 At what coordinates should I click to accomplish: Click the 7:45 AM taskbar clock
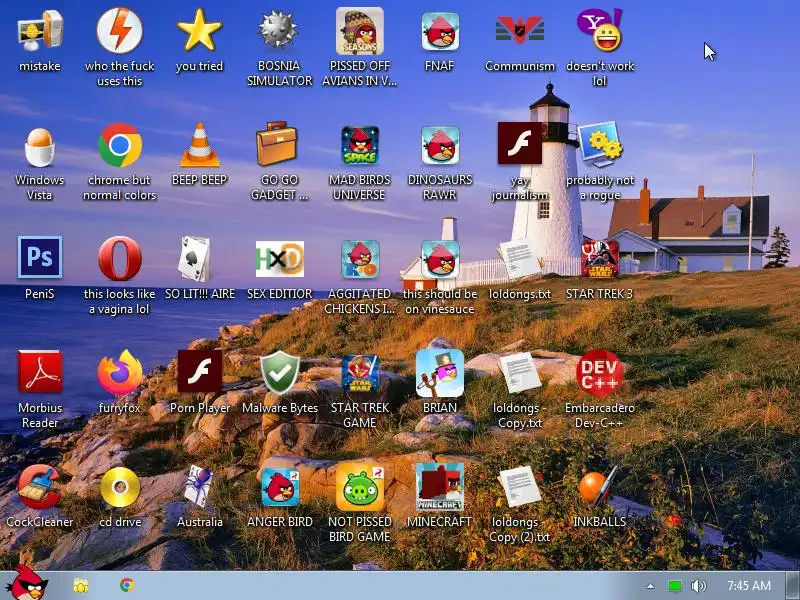[x=748, y=585]
